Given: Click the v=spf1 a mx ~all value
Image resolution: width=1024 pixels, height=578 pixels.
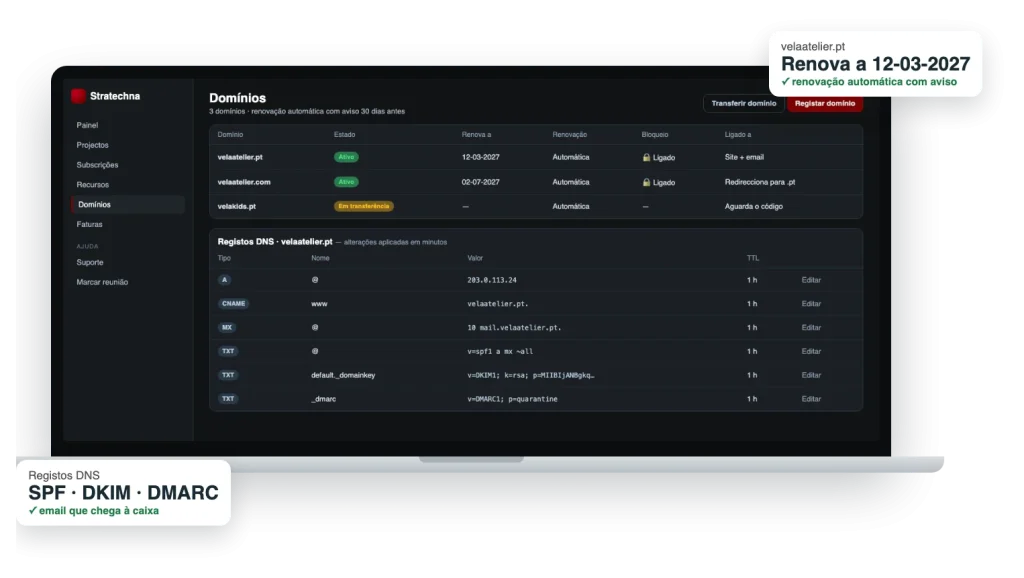Looking at the screenshot, I should 500,351.
